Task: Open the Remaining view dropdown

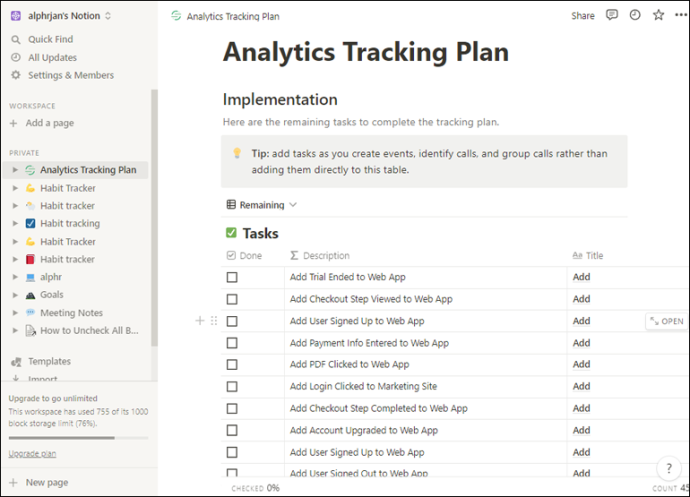Action: tap(262, 205)
